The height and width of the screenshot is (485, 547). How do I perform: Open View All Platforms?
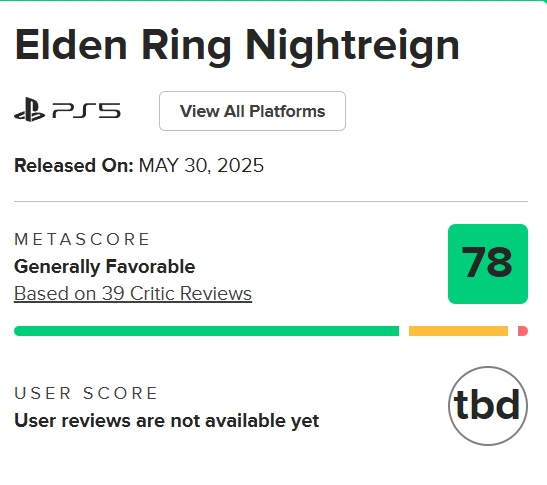coord(252,111)
